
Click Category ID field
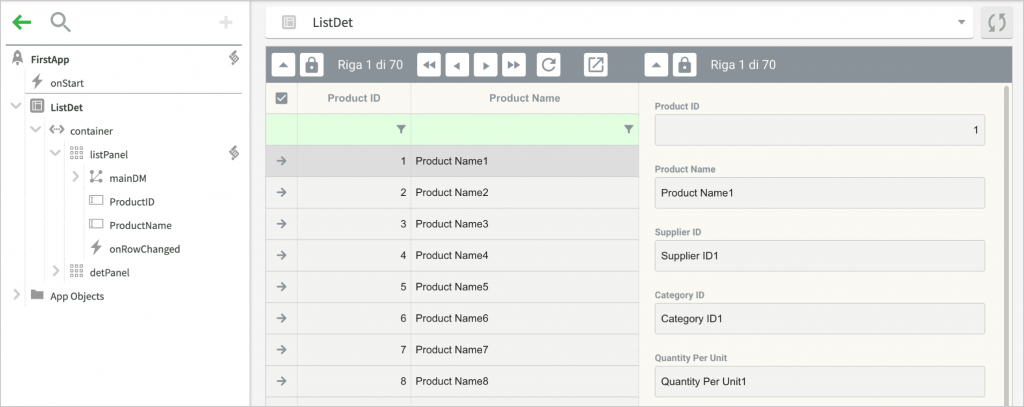pos(820,319)
